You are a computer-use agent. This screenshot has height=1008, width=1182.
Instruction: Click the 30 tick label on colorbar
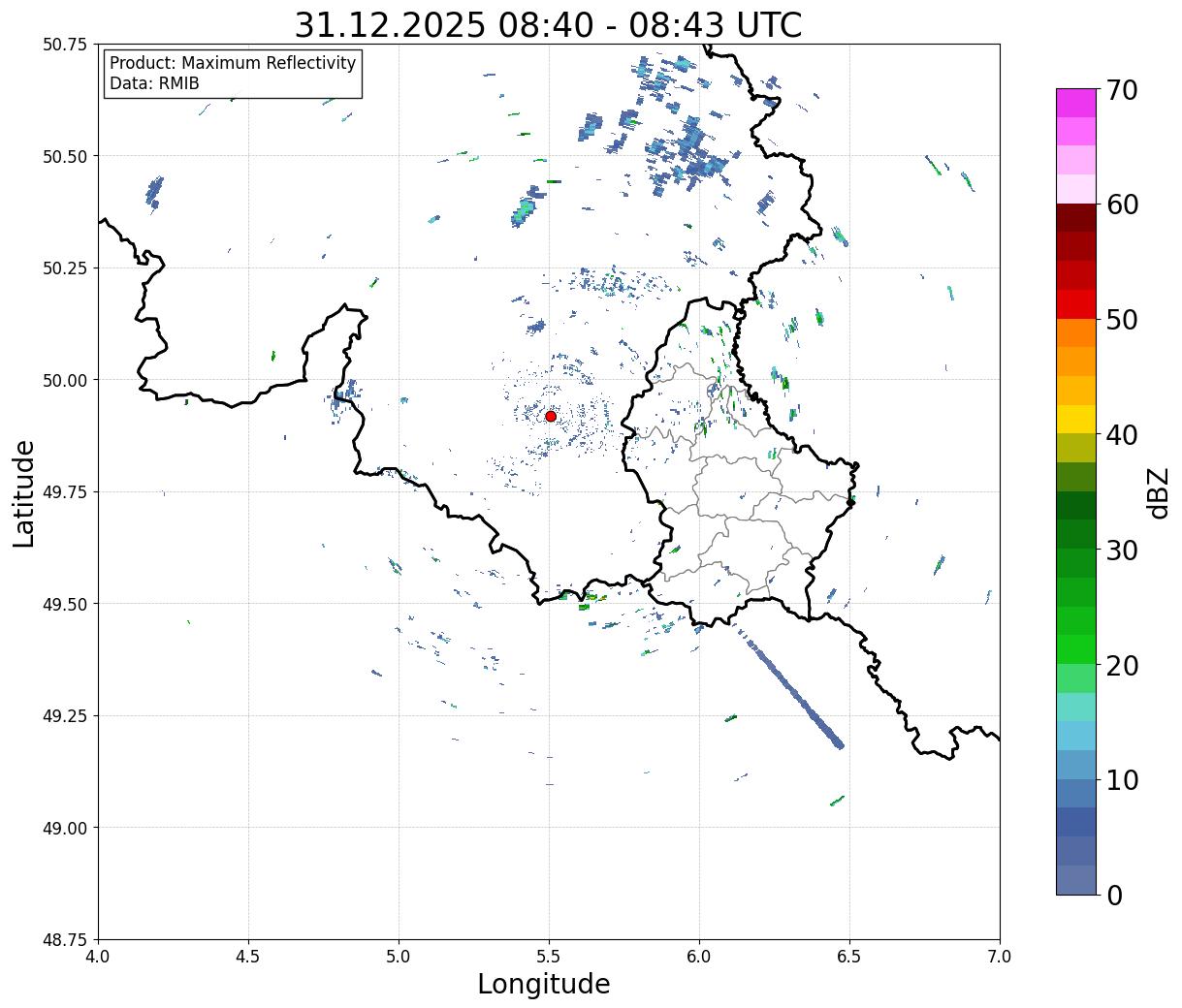click(x=1122, y=551)
